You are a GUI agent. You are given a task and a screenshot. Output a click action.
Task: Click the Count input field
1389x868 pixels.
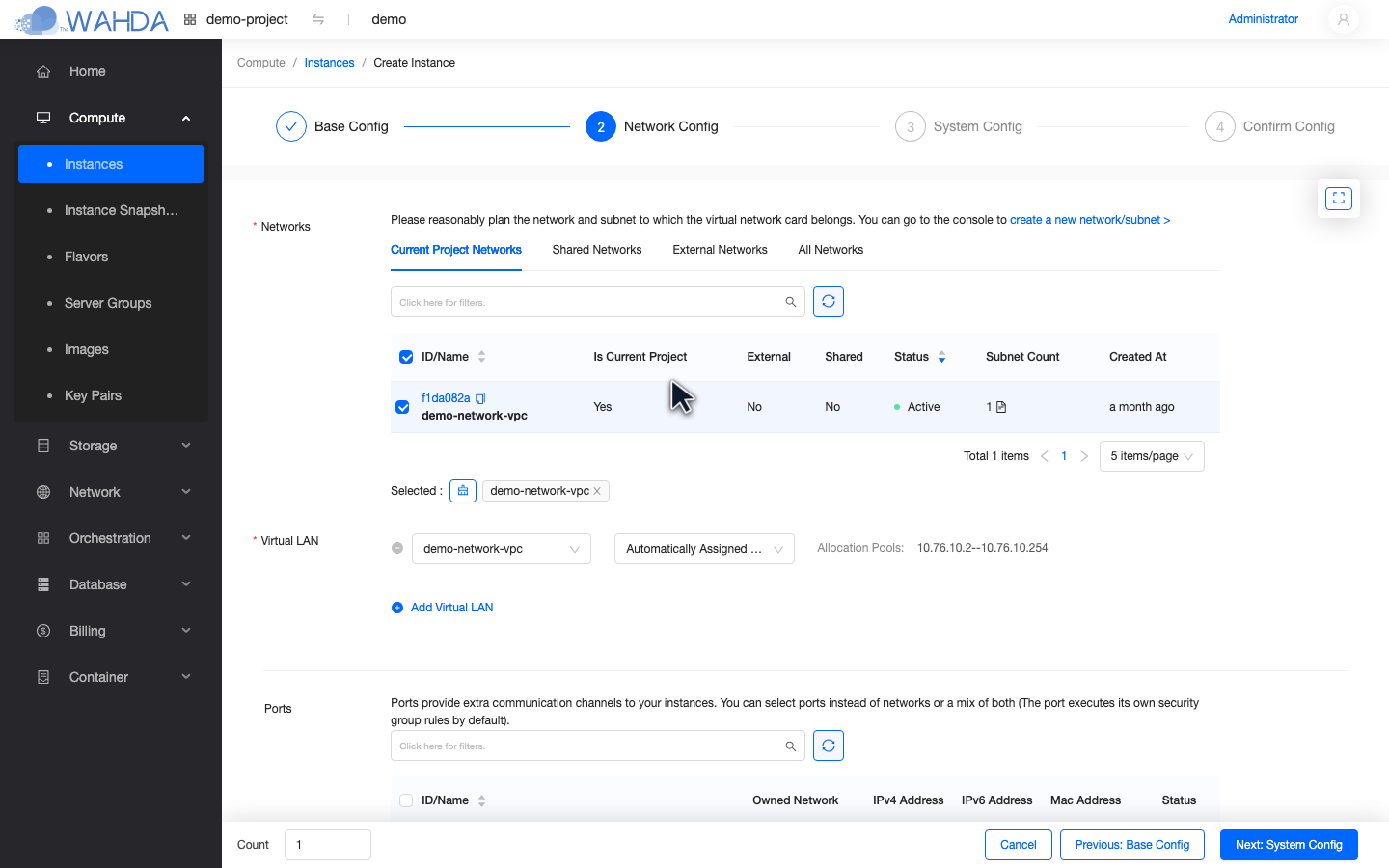pos(328,845)
